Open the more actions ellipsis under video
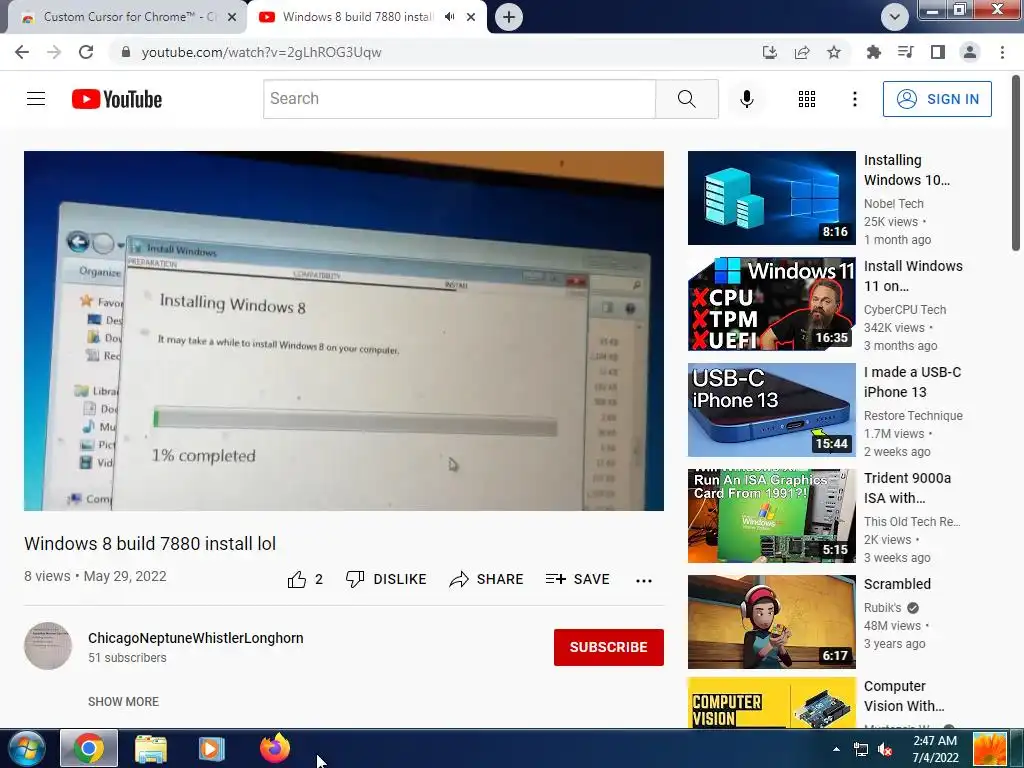 (644, 581)
